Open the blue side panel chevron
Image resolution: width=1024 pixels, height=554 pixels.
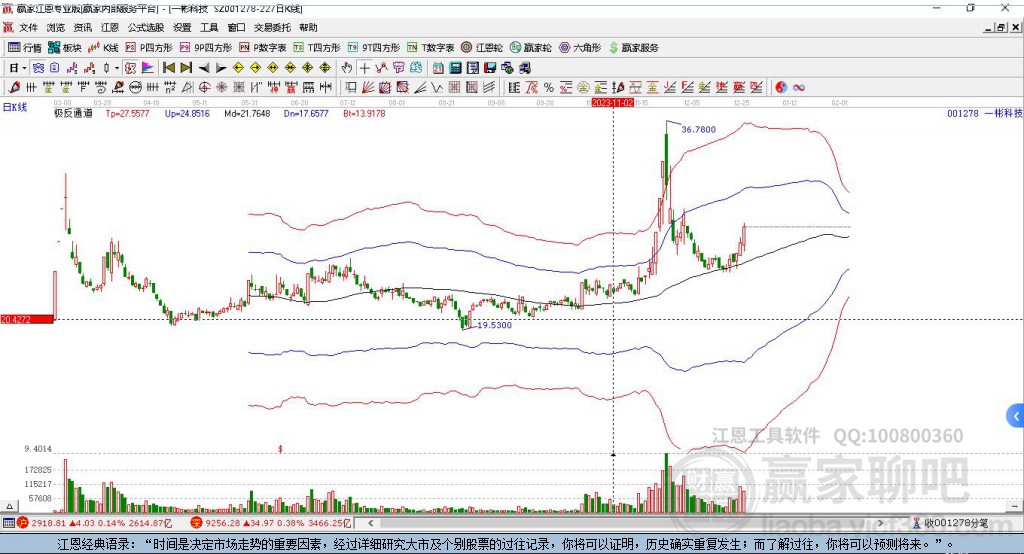[x=1015, y=416]
